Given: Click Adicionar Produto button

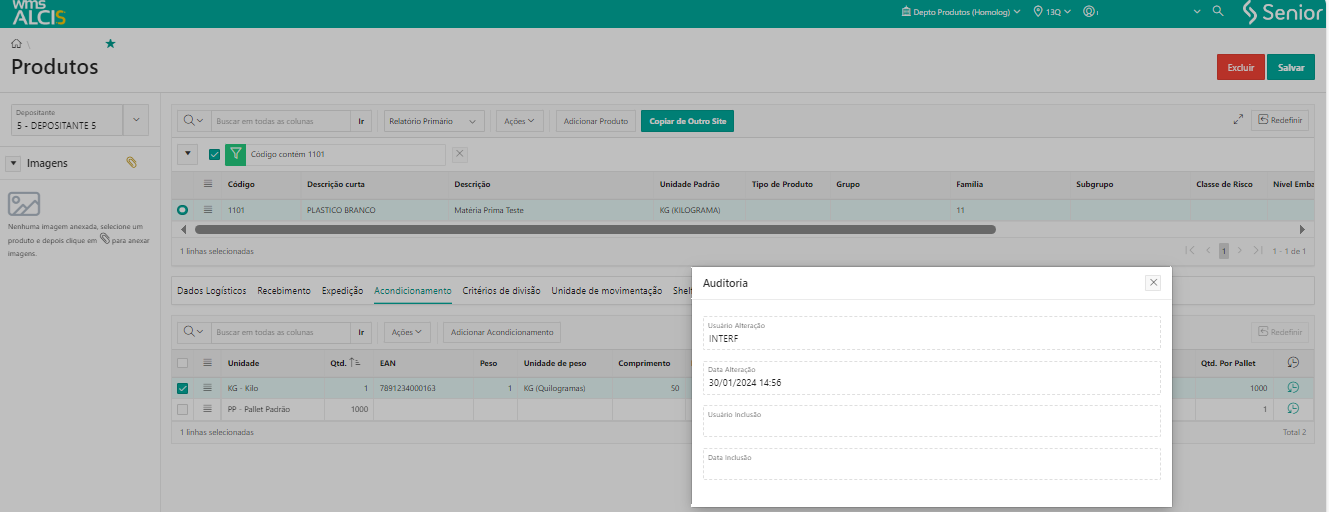Looking at the screenshot, I should (x=596, y=121).
